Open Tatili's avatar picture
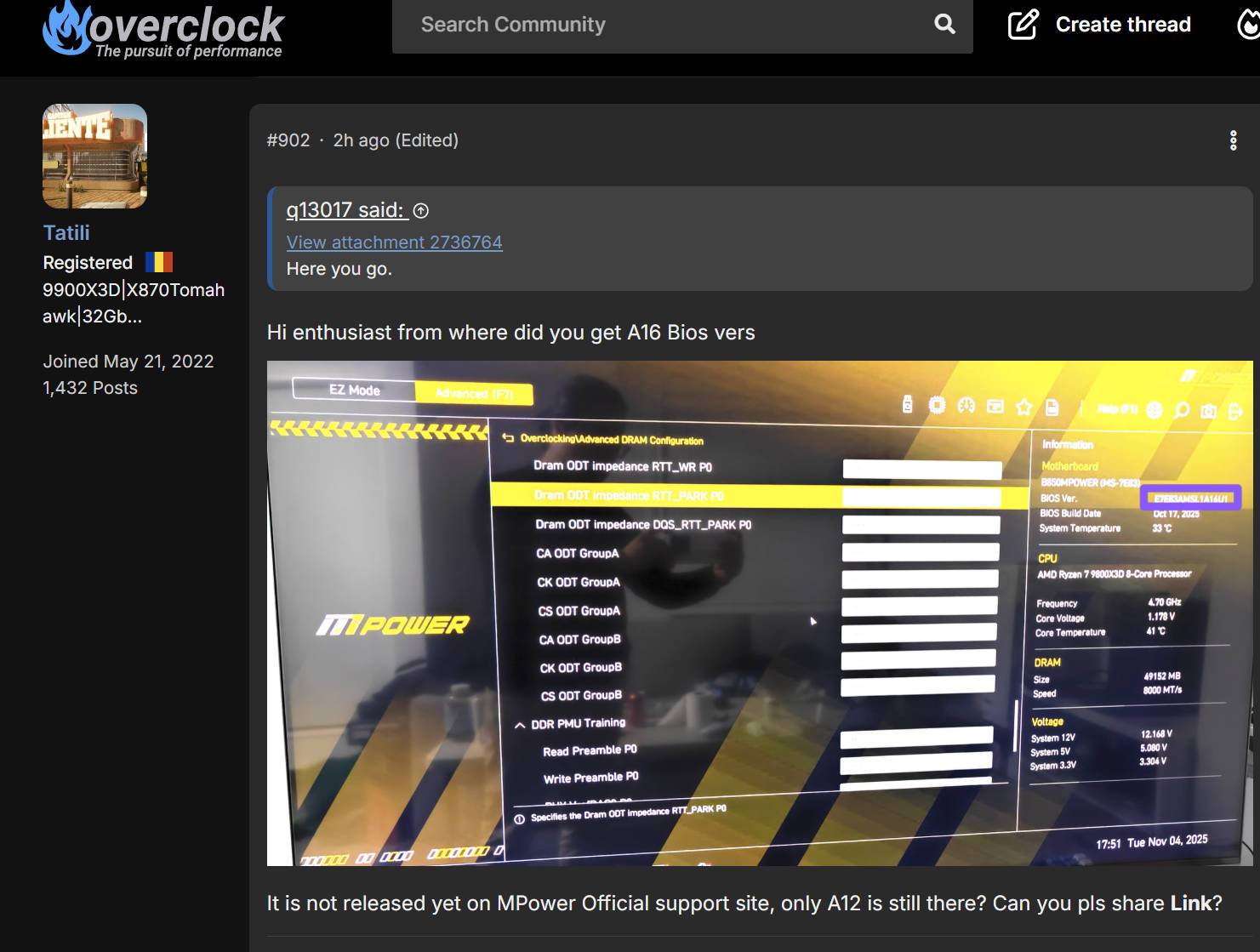The image size is (1260, 952). point(94,157)
